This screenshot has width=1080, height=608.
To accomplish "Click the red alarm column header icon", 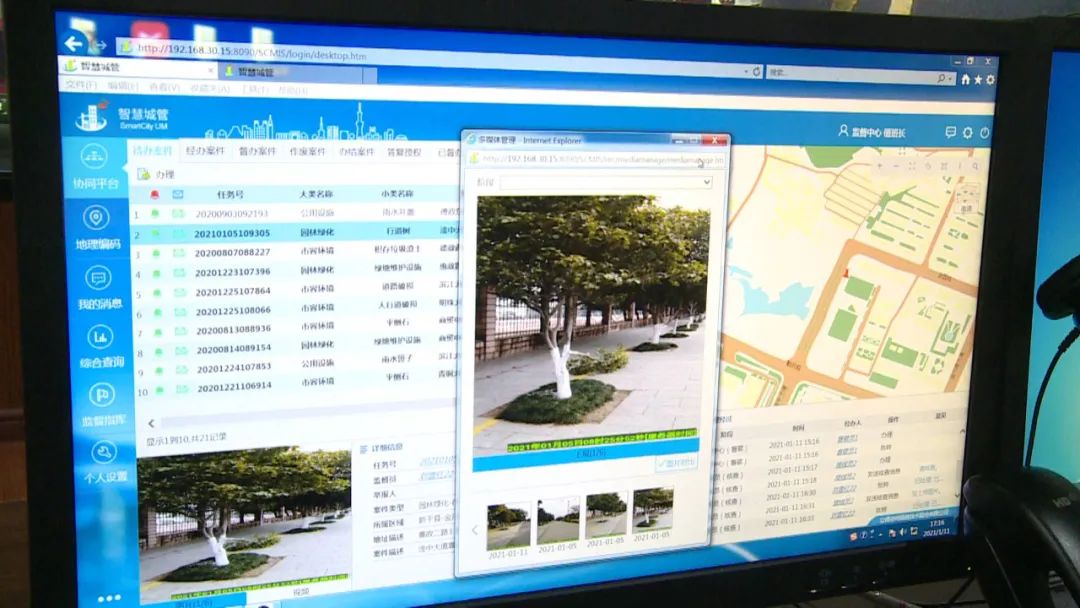I will 154,195.
